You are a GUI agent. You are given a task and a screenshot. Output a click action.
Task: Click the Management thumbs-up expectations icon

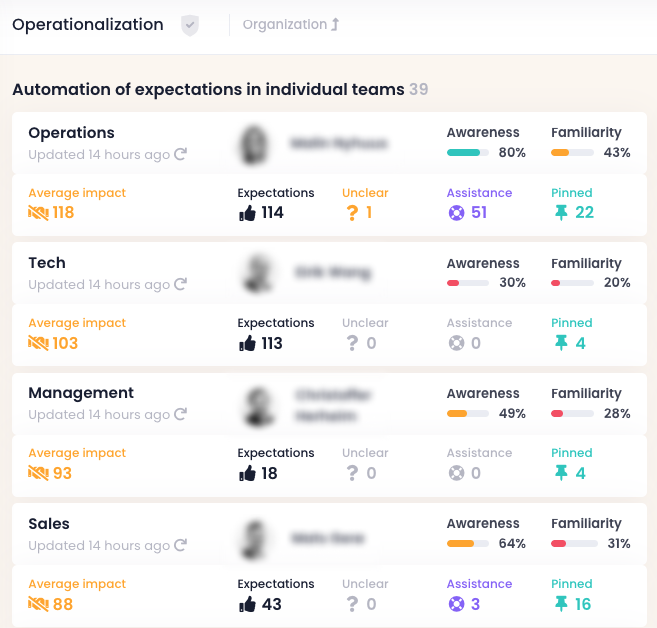(x=247, y=474)
